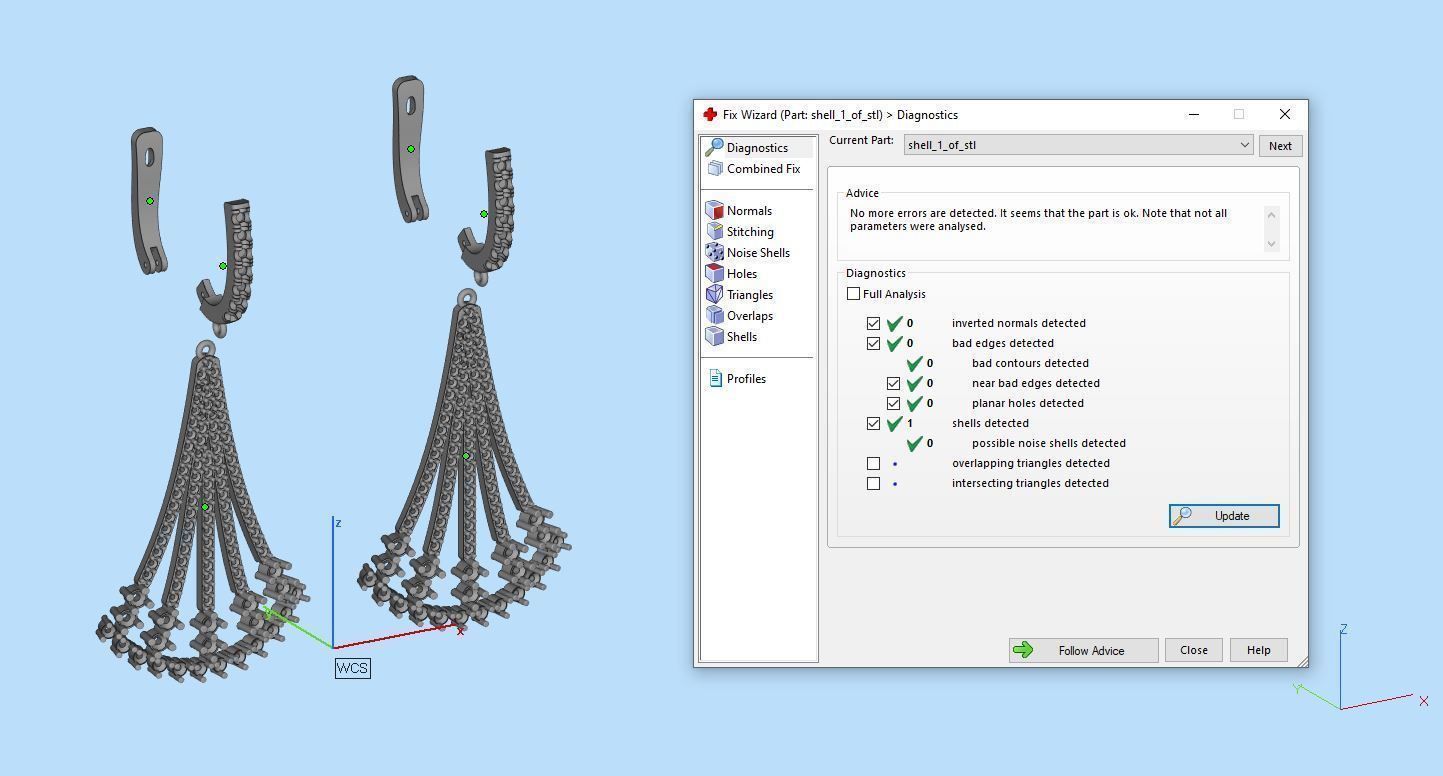Viewport: 1443px width, 776px height.
Task: Toggle the Full Analysis checkbox
Action: click(x=853, y=294)
